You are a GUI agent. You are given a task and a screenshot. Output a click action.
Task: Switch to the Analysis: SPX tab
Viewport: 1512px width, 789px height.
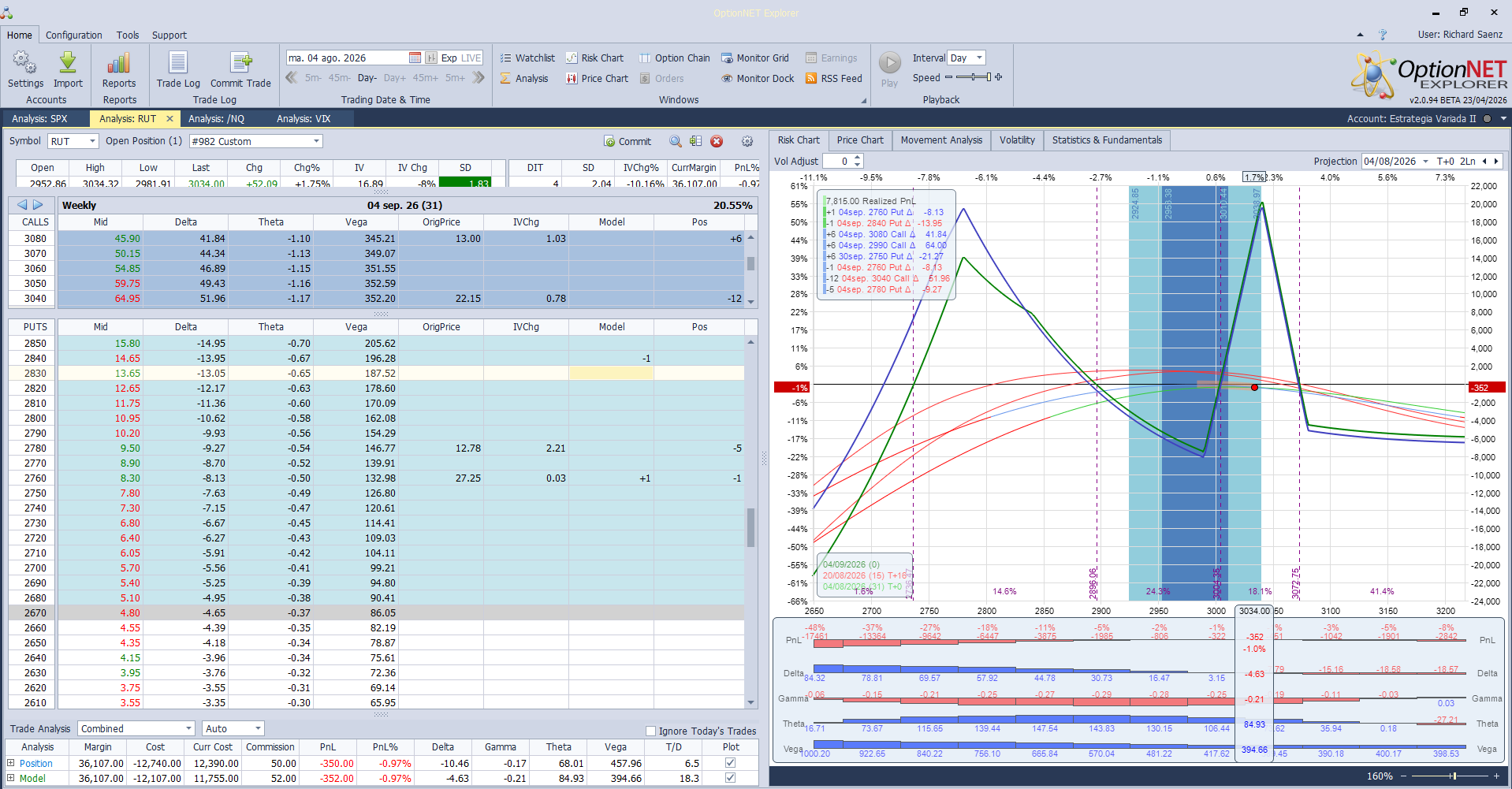click(x=39, y=119)
